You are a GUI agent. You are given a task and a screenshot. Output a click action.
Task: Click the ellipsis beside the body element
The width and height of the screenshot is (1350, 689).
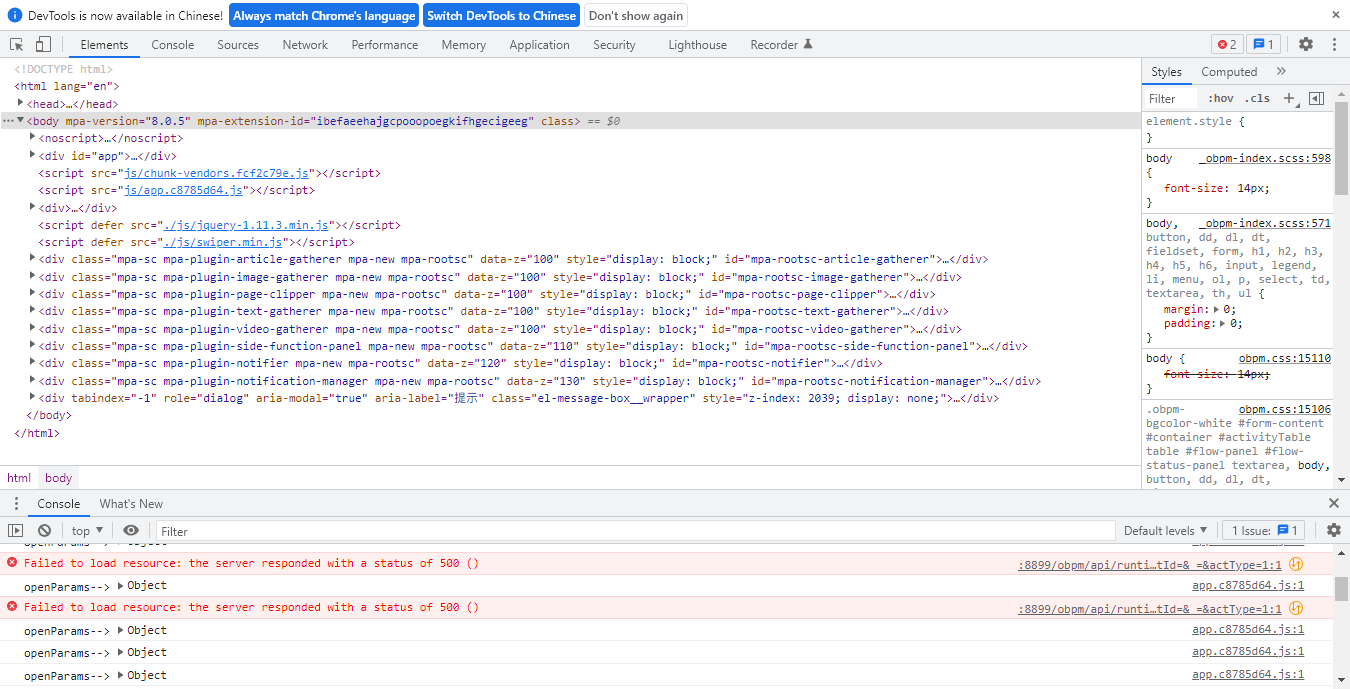click(x=7, y=121)
